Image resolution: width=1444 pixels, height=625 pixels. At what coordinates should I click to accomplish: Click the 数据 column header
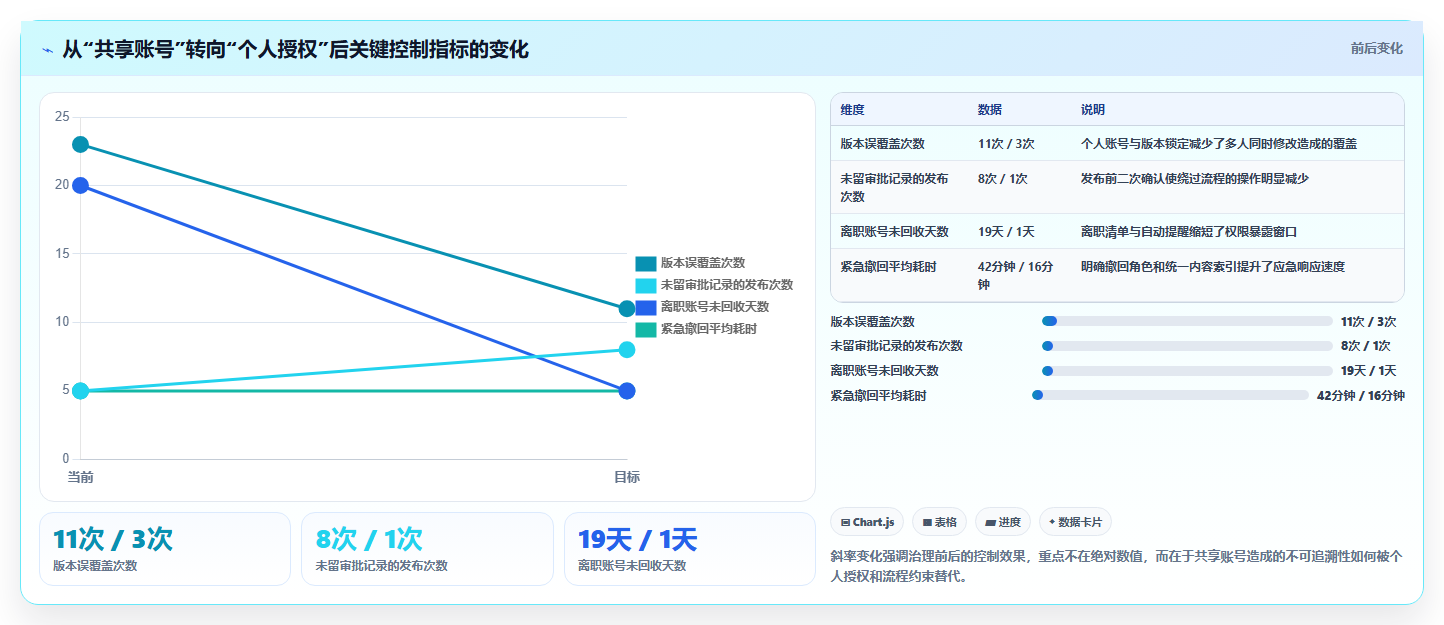point(990,110)
